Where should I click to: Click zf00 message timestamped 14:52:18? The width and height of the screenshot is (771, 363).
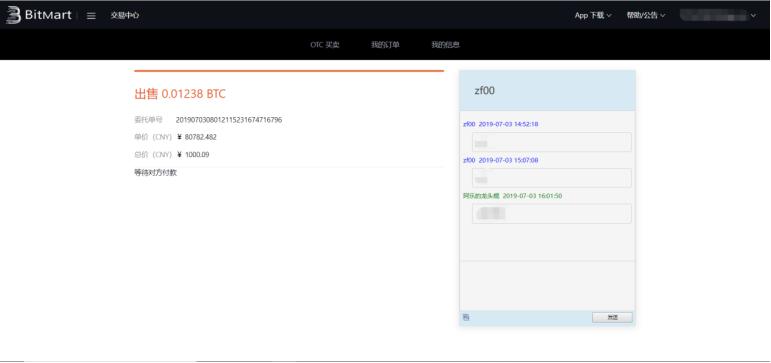501,124
